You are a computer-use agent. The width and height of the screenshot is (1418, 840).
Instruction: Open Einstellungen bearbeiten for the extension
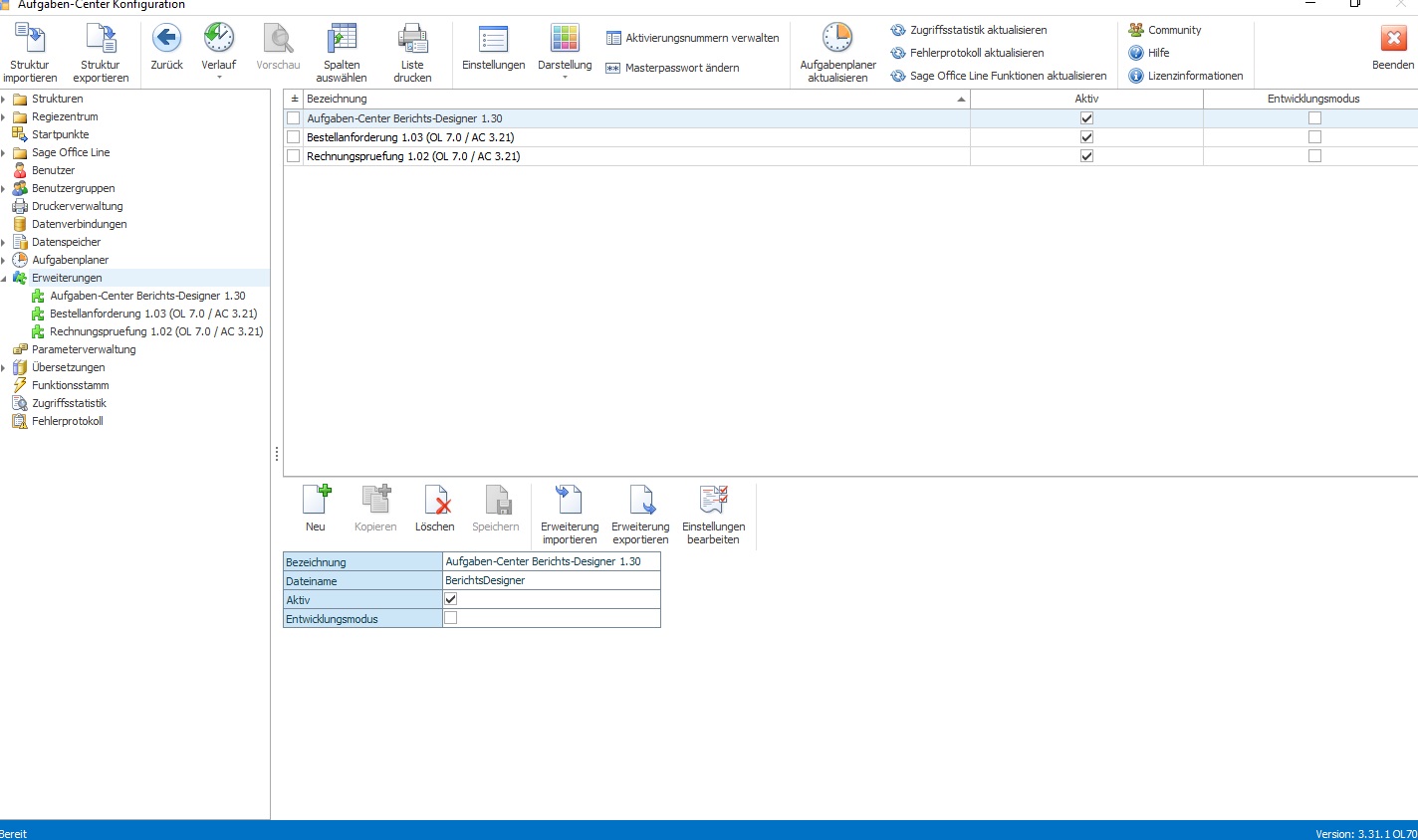713,515
